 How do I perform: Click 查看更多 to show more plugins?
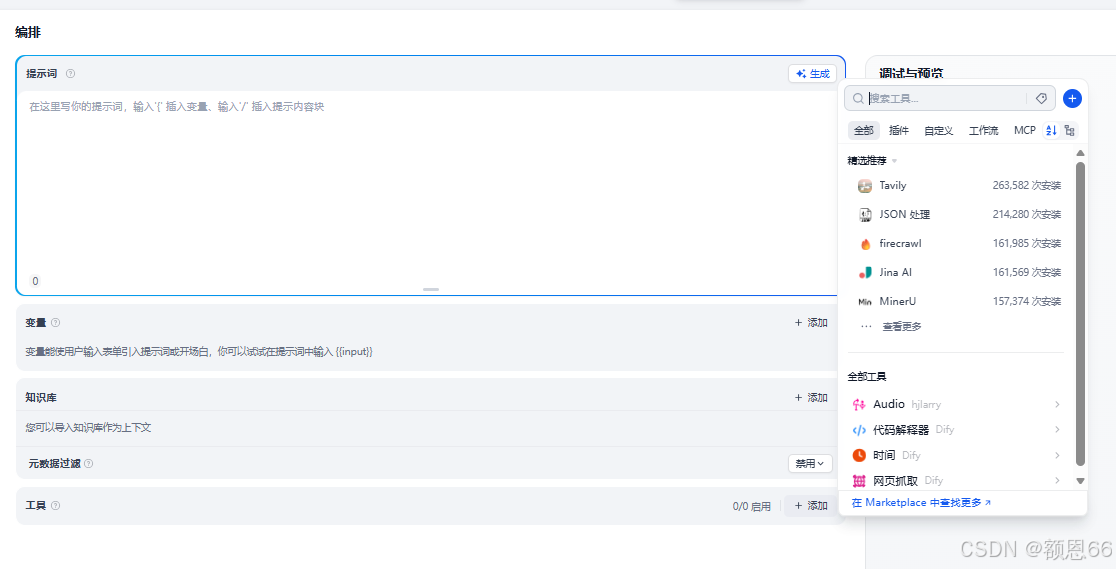click(x=902, y=326)
